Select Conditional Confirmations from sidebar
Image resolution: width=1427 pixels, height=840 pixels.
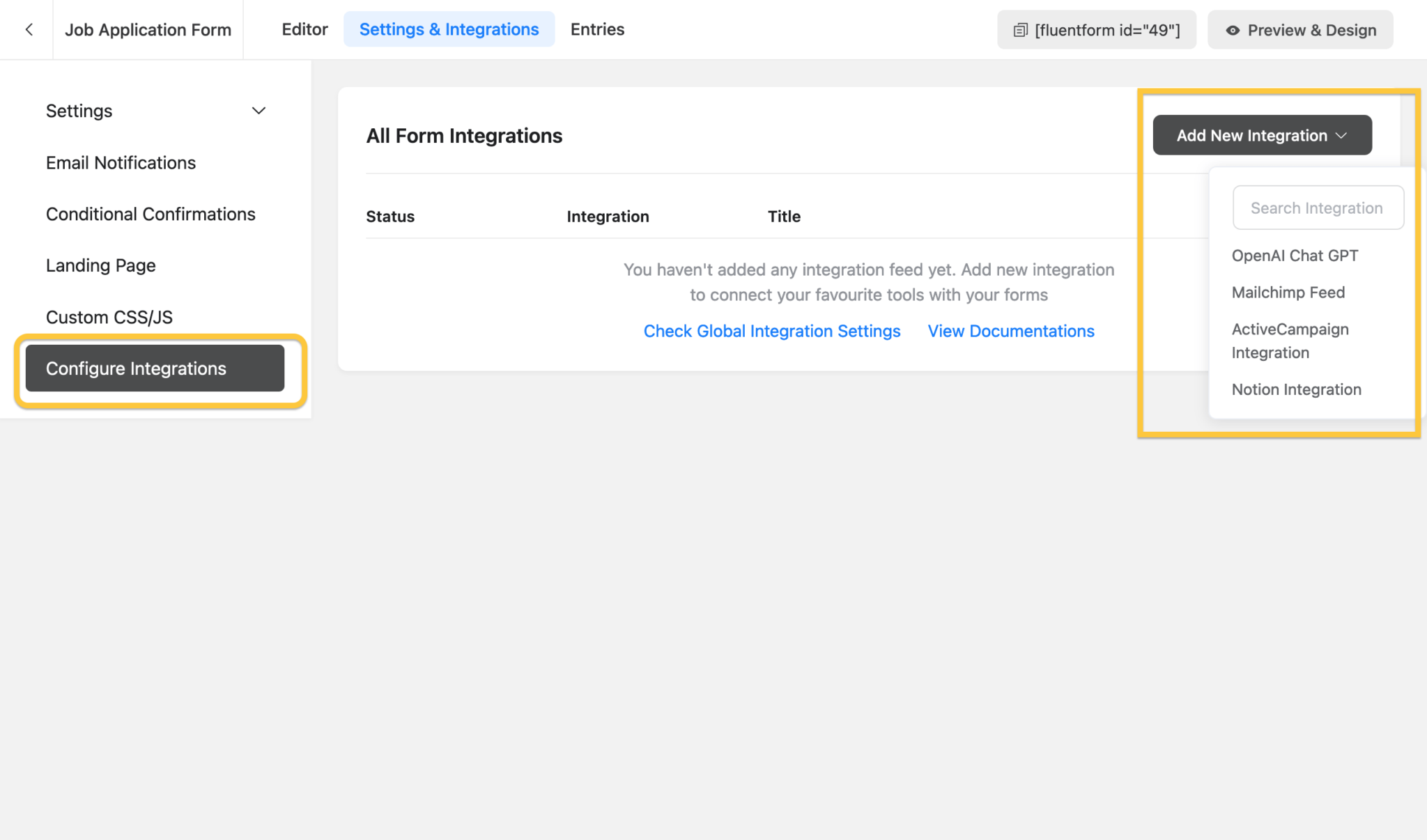tap(151, 214)
